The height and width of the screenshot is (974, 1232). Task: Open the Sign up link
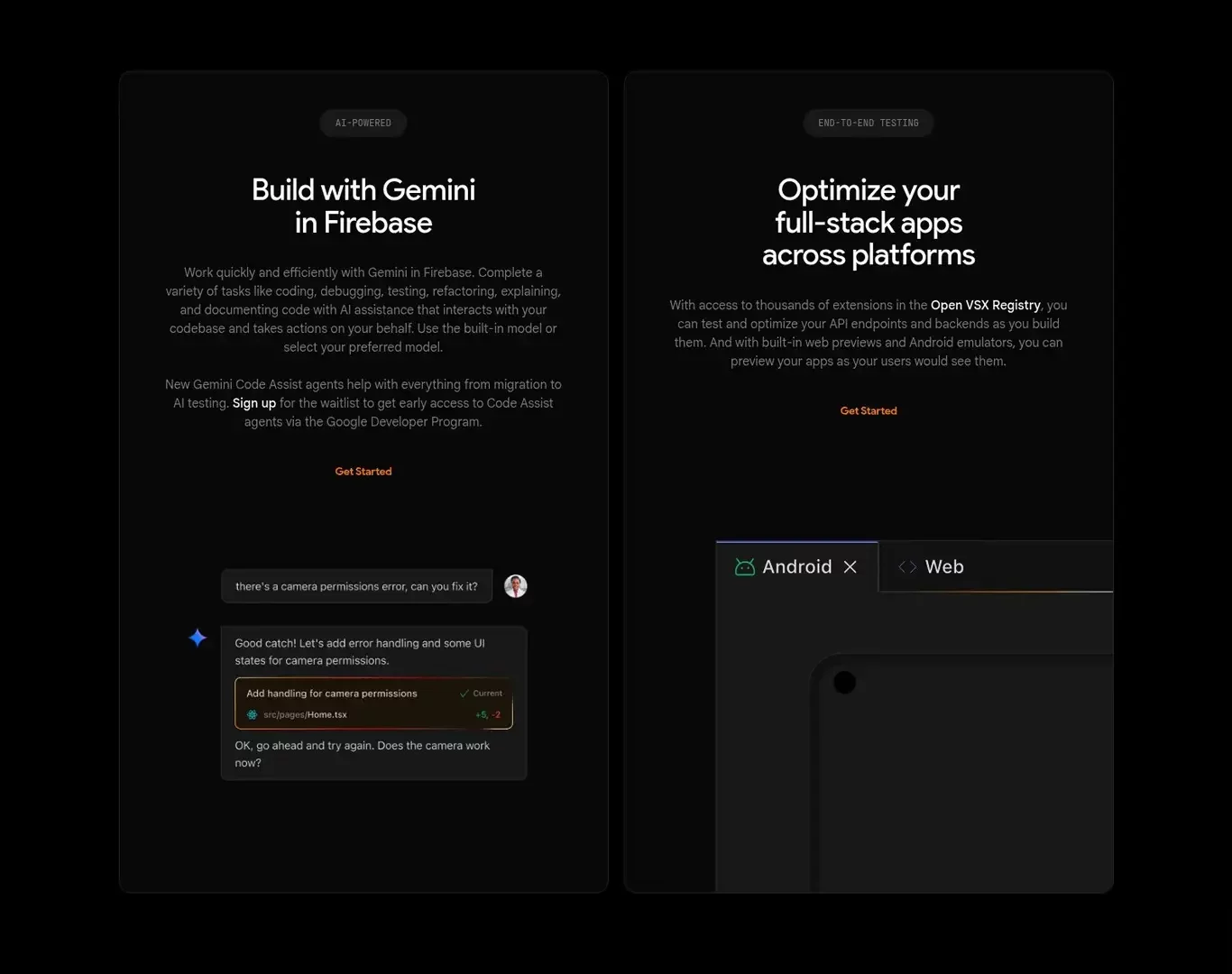tap(254, 403)
